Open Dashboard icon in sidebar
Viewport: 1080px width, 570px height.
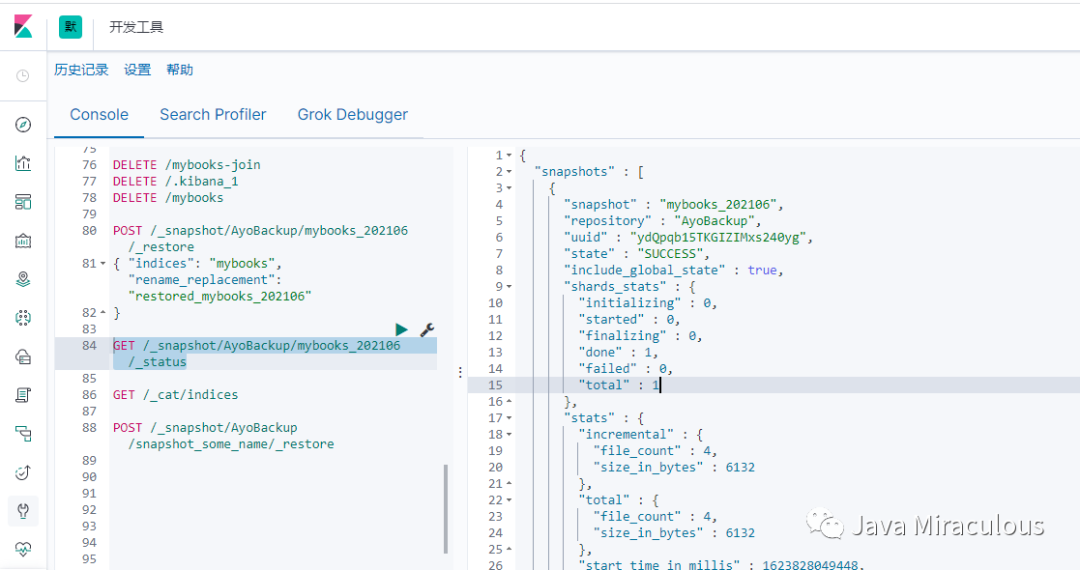23,202
